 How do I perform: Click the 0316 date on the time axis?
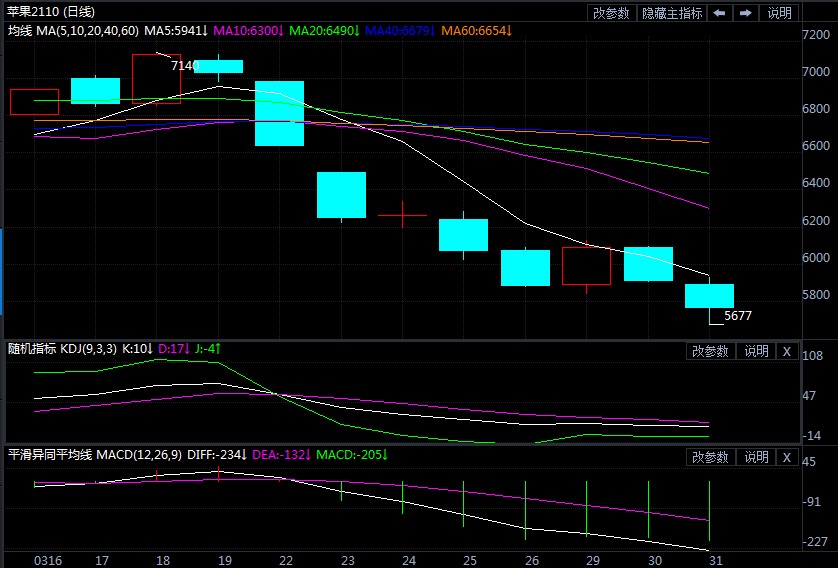click(47, 558)
